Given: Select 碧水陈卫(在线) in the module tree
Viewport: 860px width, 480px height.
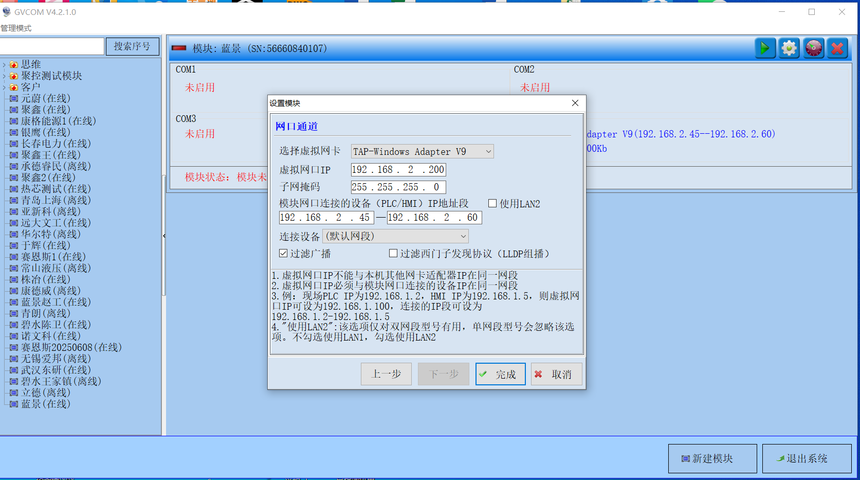Looking at the screenshot, I should (x=56, y=325).
